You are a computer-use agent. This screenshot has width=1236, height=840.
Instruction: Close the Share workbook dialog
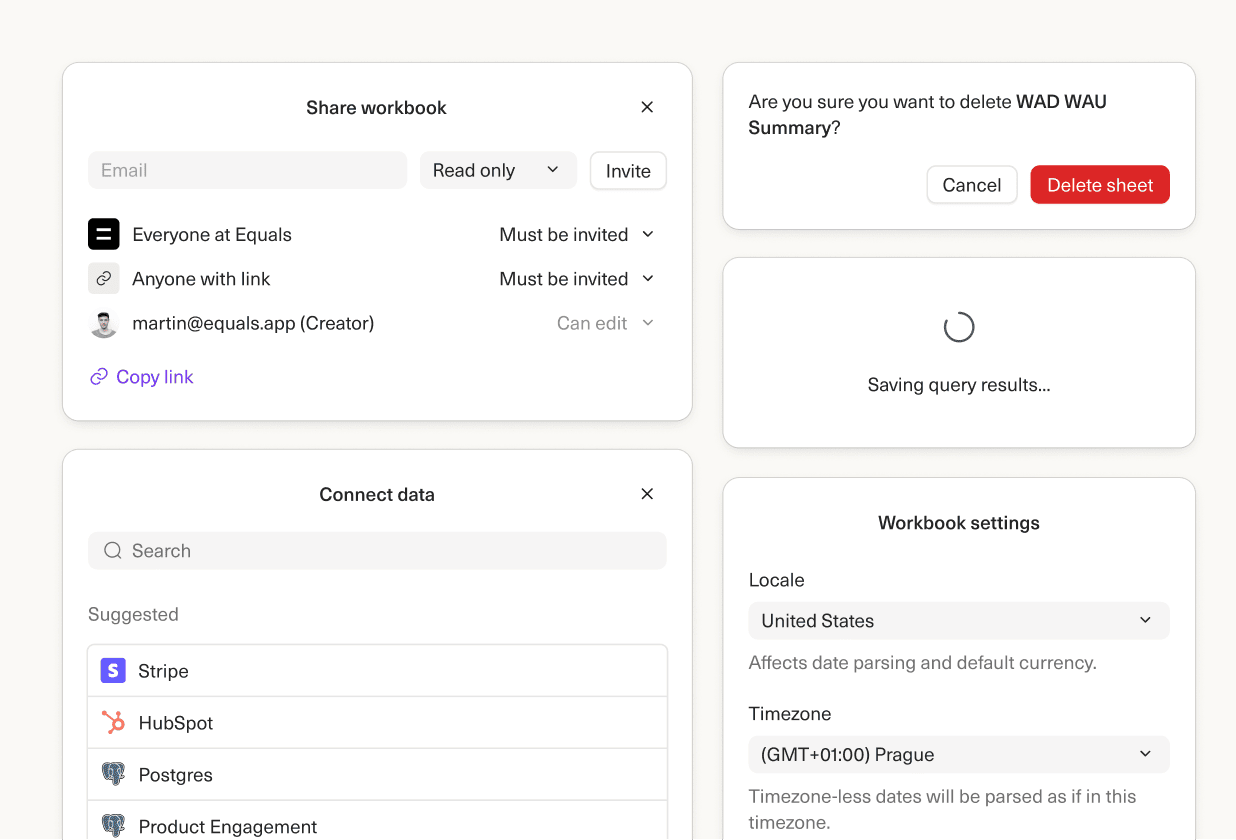click(x=647, y=107)
